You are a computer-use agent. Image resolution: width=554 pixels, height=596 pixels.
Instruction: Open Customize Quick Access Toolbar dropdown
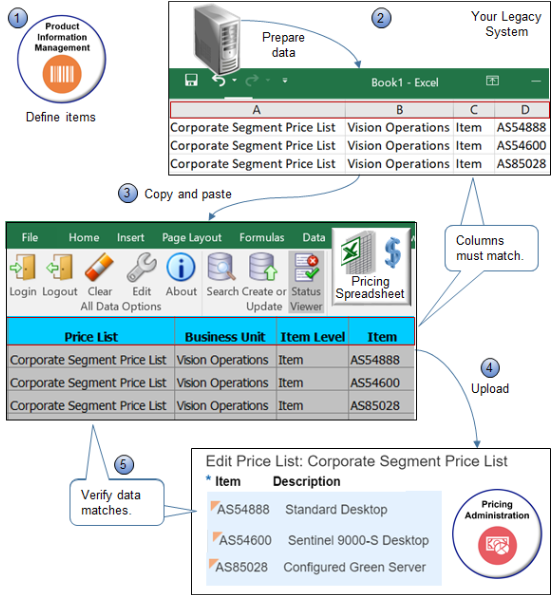(x=285, y=81)
